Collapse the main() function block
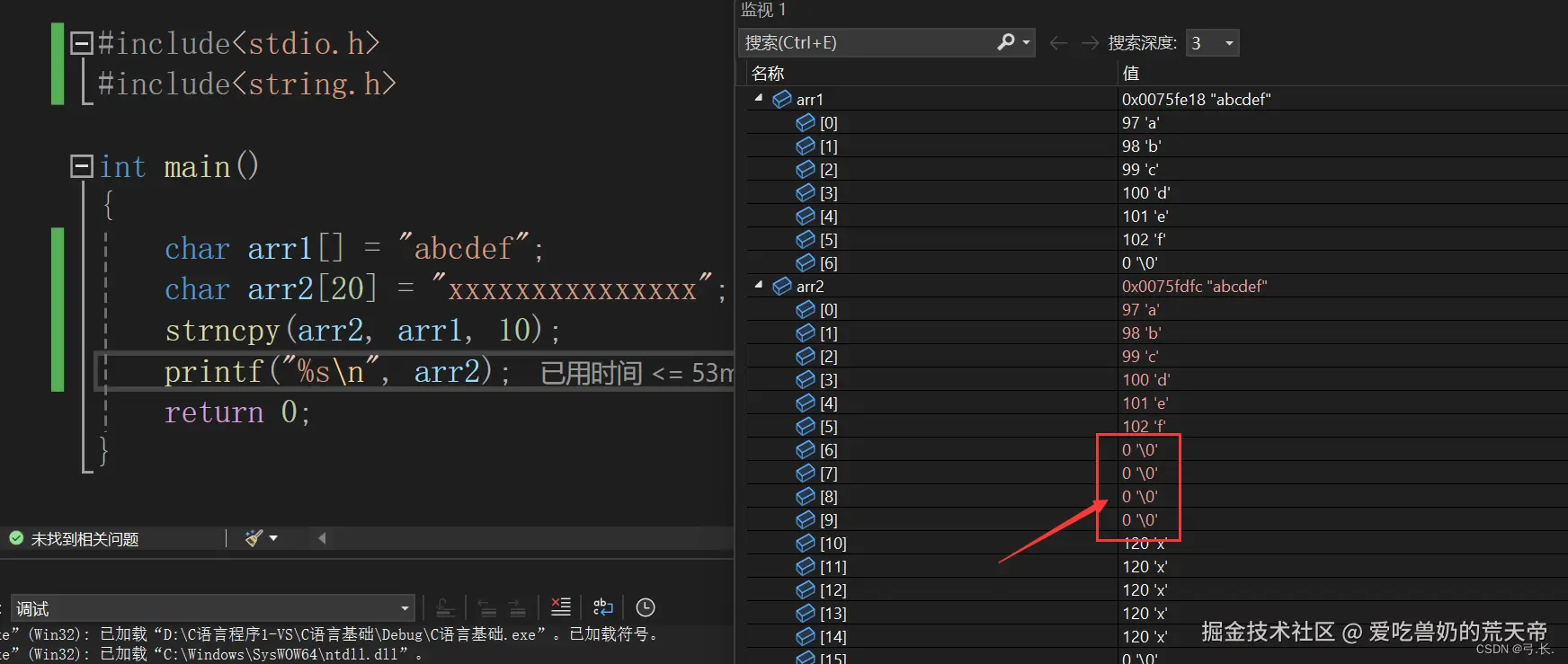The image size is (1568, 664). [82, 166]
